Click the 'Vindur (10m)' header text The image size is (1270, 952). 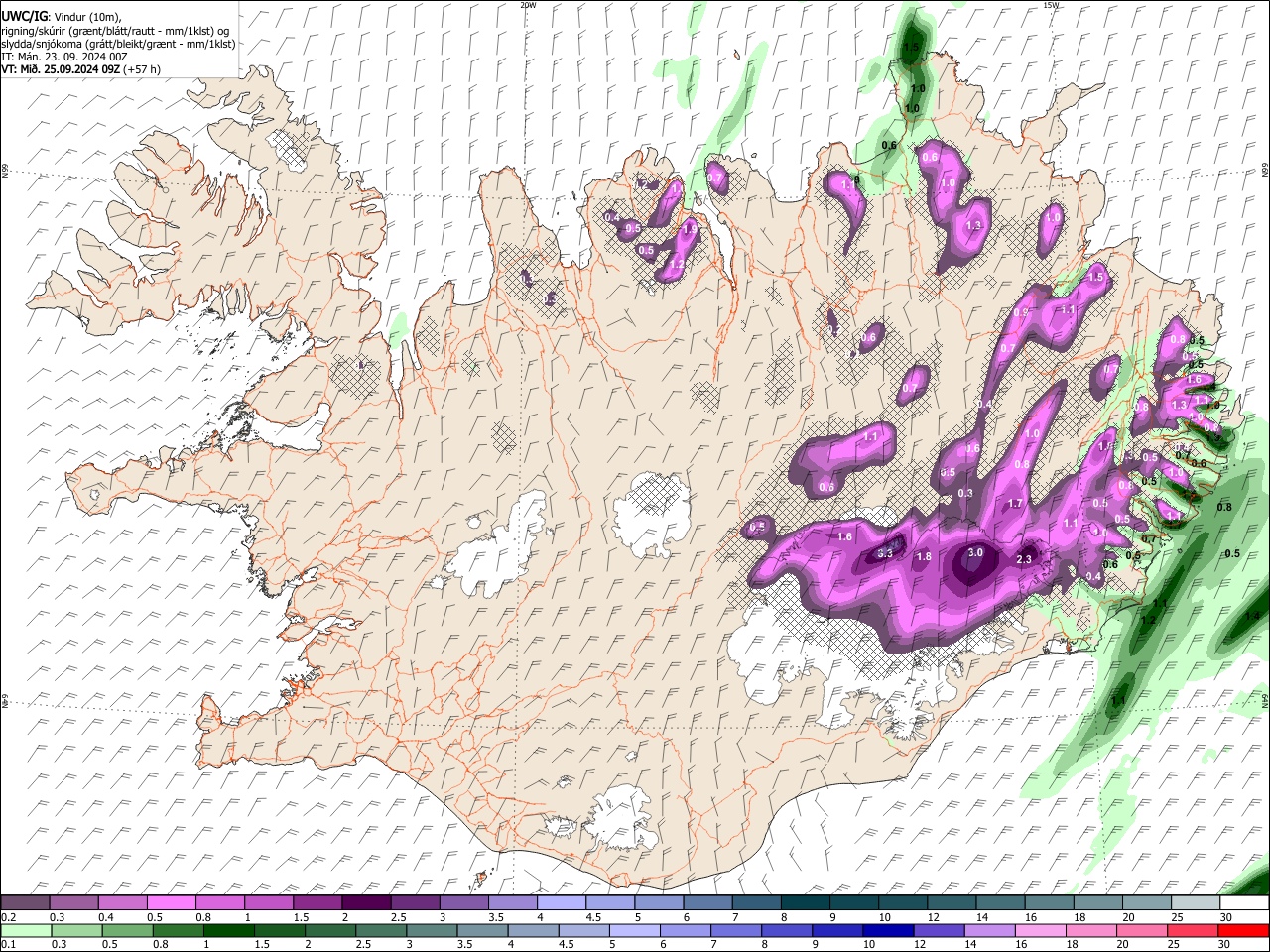coord(88,17)
